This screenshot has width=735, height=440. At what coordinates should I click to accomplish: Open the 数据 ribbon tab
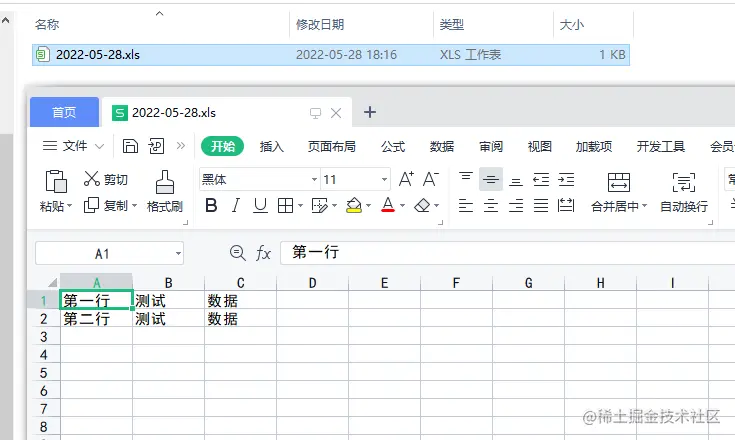(x=442, y=146)
